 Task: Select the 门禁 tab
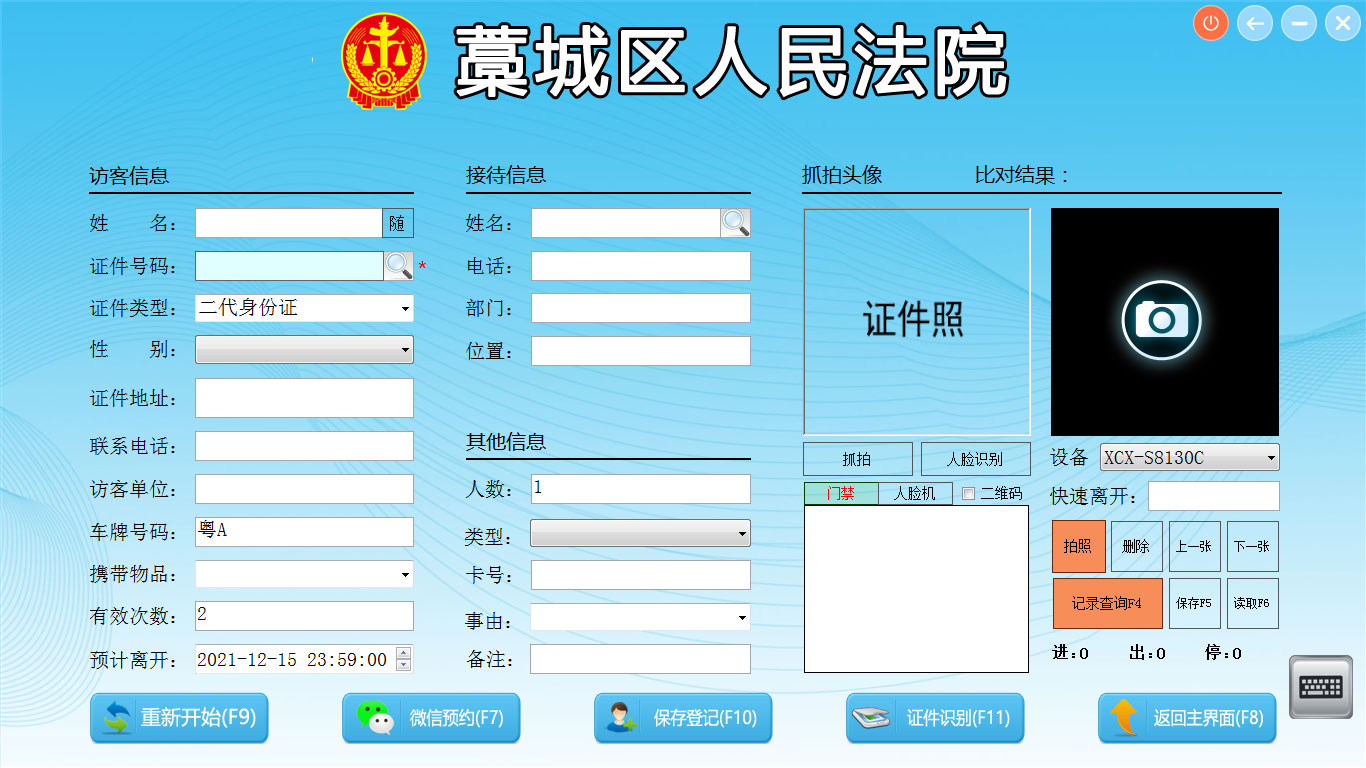(841, 493)
